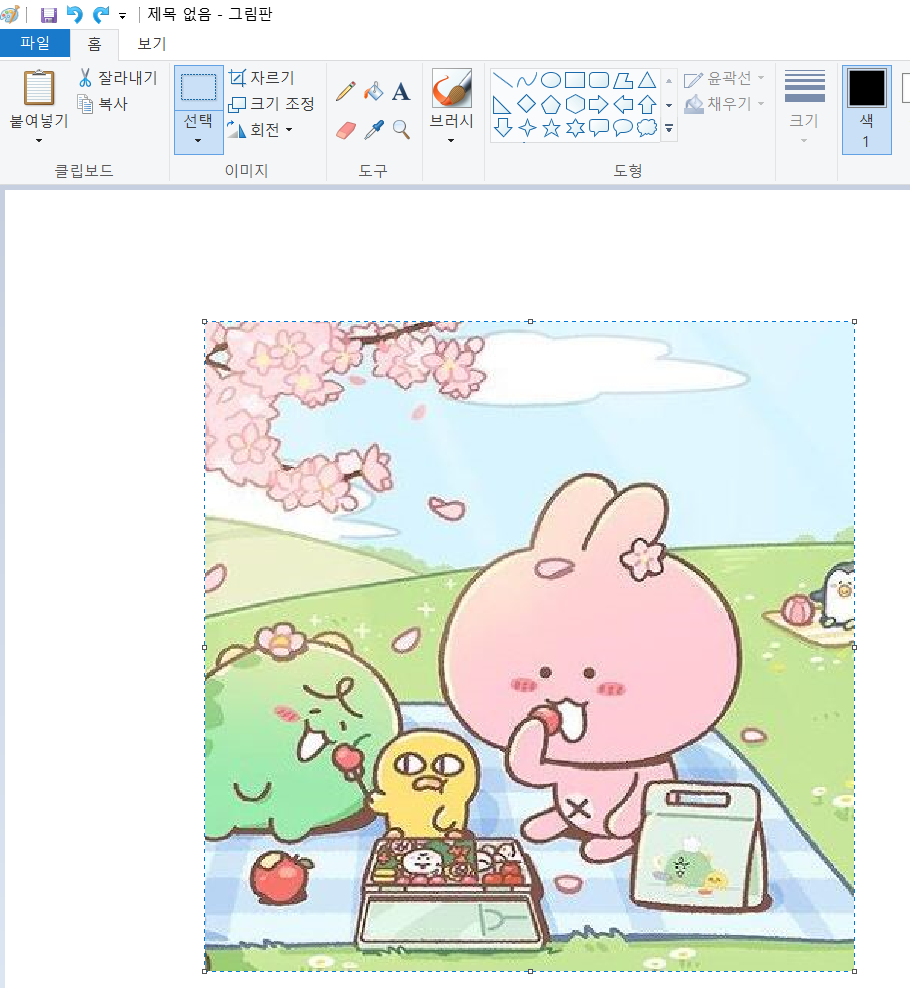Select the pentagon shape
Image resolution: width=910 pixels, height=988 pixels.
tap(551, 104)
